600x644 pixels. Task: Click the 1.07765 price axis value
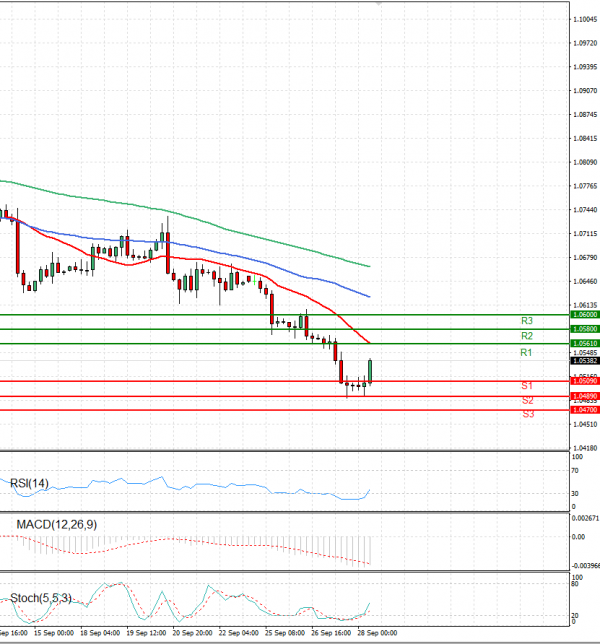pyautogui.click(x=585, y=186)
